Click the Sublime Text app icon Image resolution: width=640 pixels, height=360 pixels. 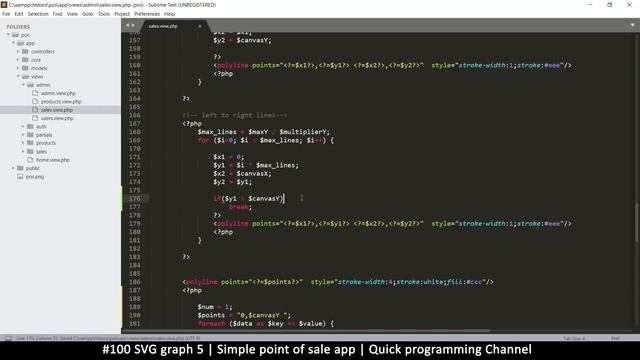[4, 4]
